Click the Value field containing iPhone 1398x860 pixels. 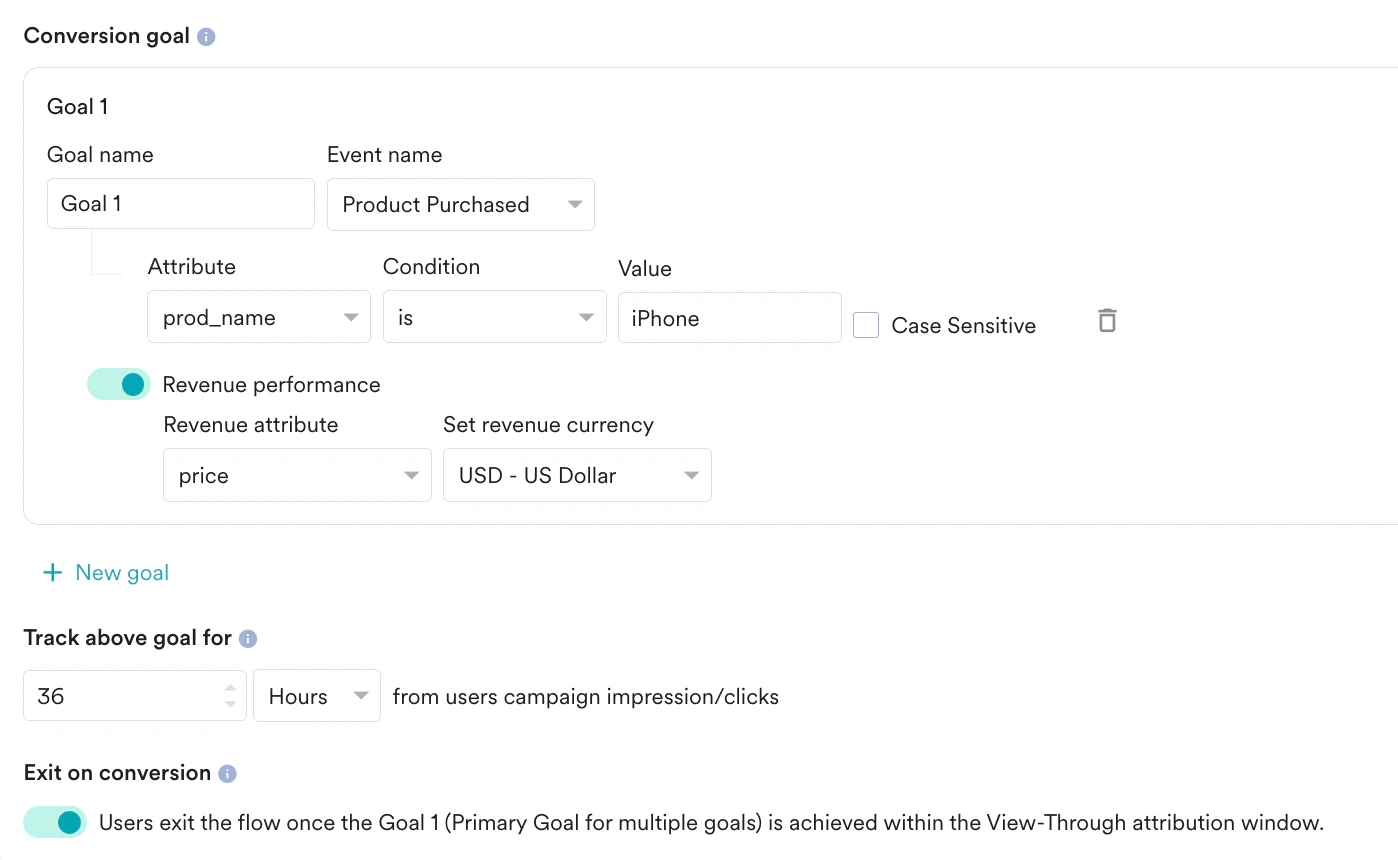tap(729, 318)
